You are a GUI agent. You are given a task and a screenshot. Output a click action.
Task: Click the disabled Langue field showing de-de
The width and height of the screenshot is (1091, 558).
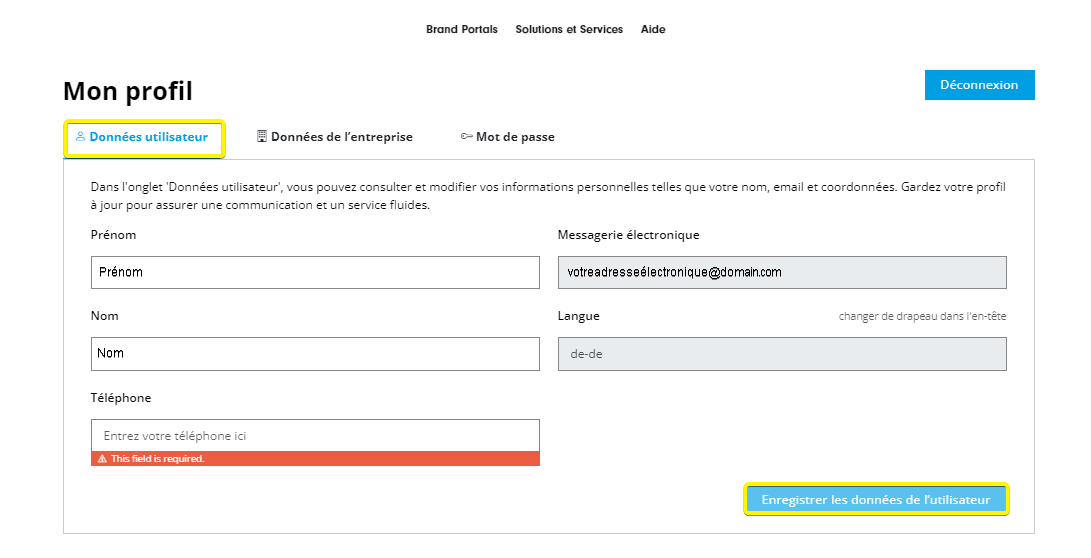(782, 353)
